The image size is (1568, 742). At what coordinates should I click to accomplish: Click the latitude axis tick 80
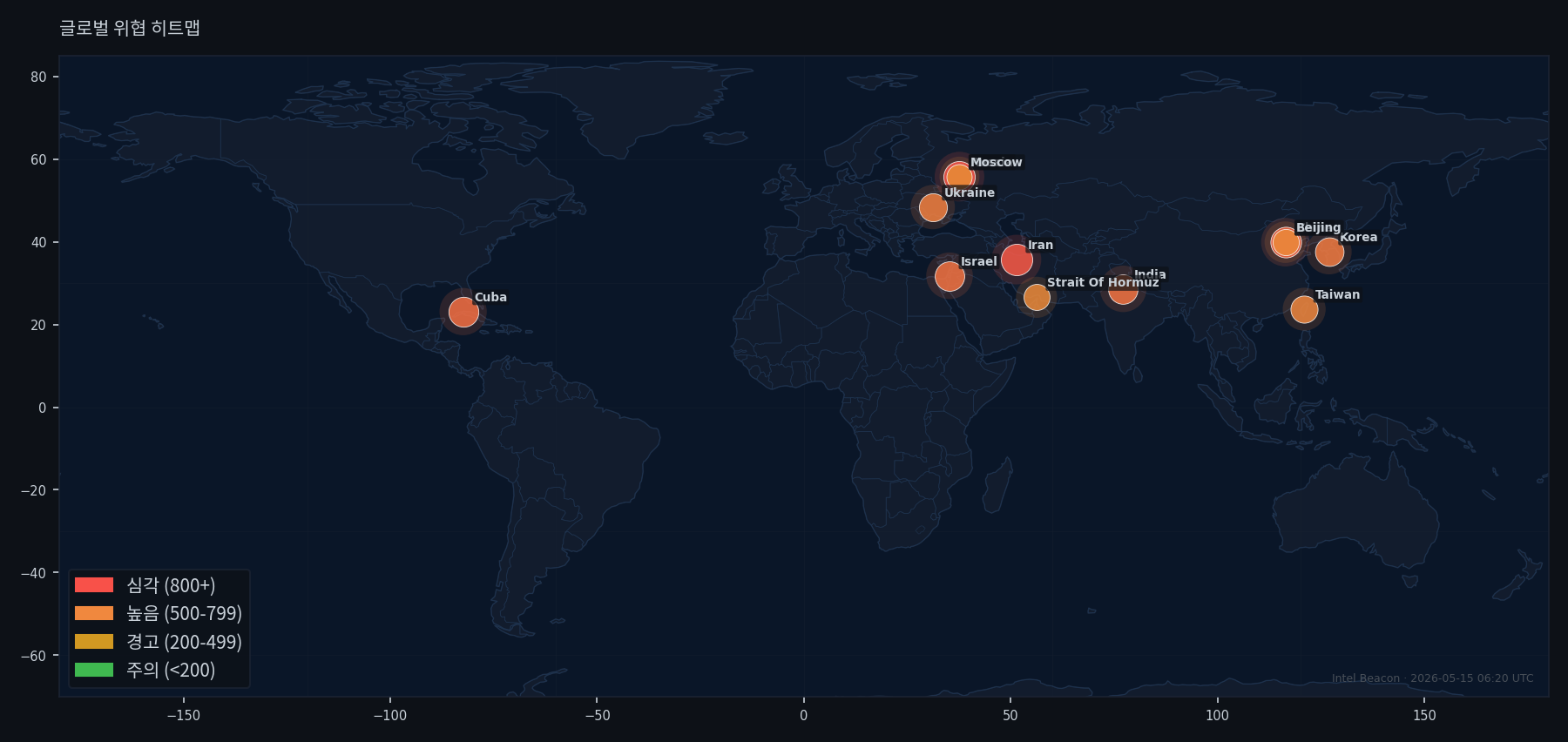click(x=38, y=77)
